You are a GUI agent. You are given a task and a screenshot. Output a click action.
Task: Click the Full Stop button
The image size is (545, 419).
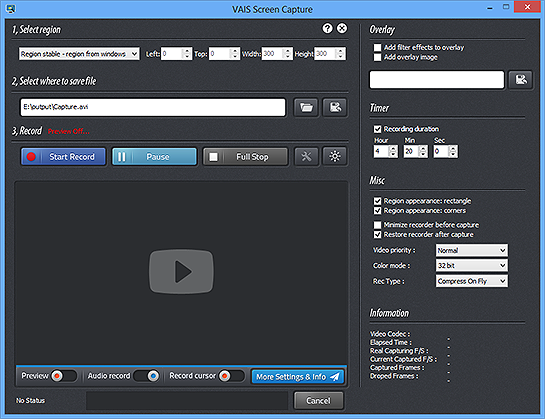pyautogui.click(x=245, y=157)
